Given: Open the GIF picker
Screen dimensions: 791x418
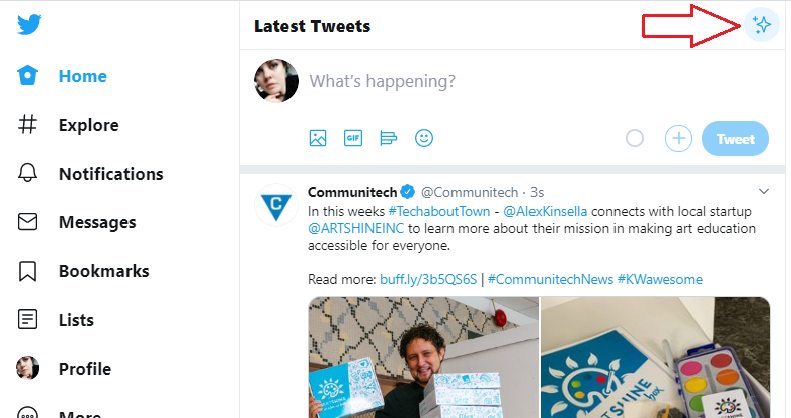Looking at the screenshot, I should (353, 139).
